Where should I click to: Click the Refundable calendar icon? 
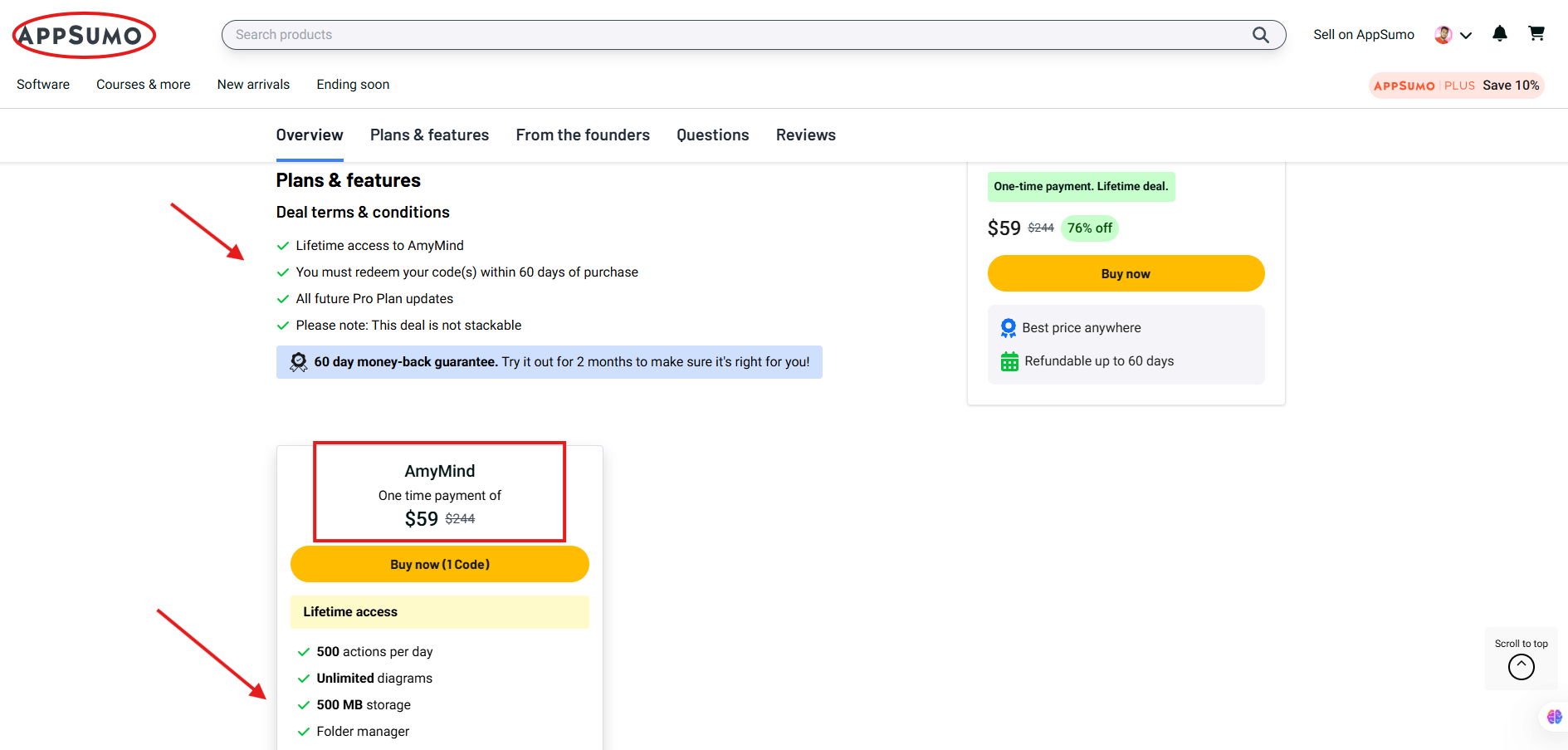point(1009,361)
